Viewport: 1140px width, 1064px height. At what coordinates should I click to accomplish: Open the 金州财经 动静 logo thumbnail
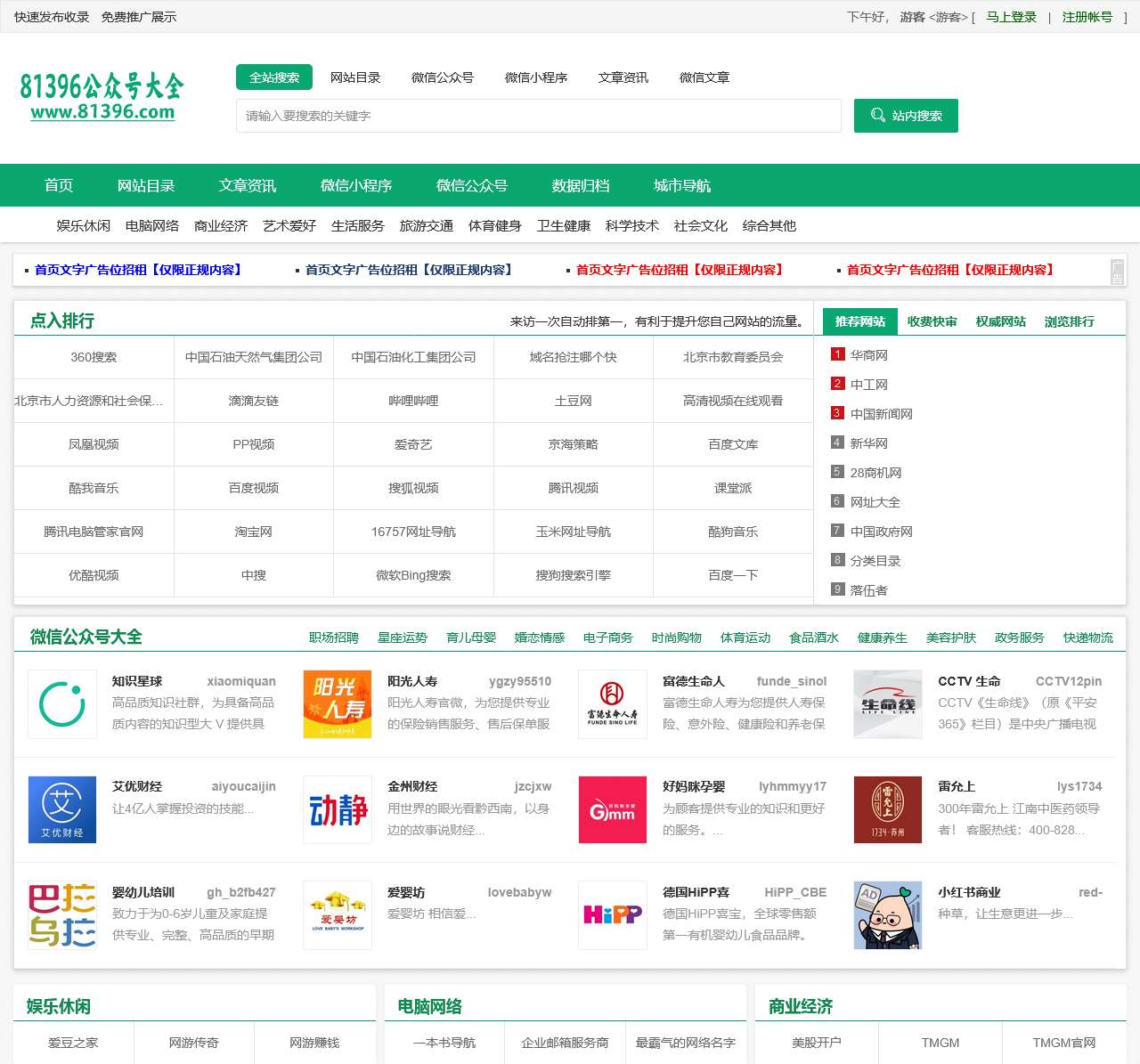point(338,809)
